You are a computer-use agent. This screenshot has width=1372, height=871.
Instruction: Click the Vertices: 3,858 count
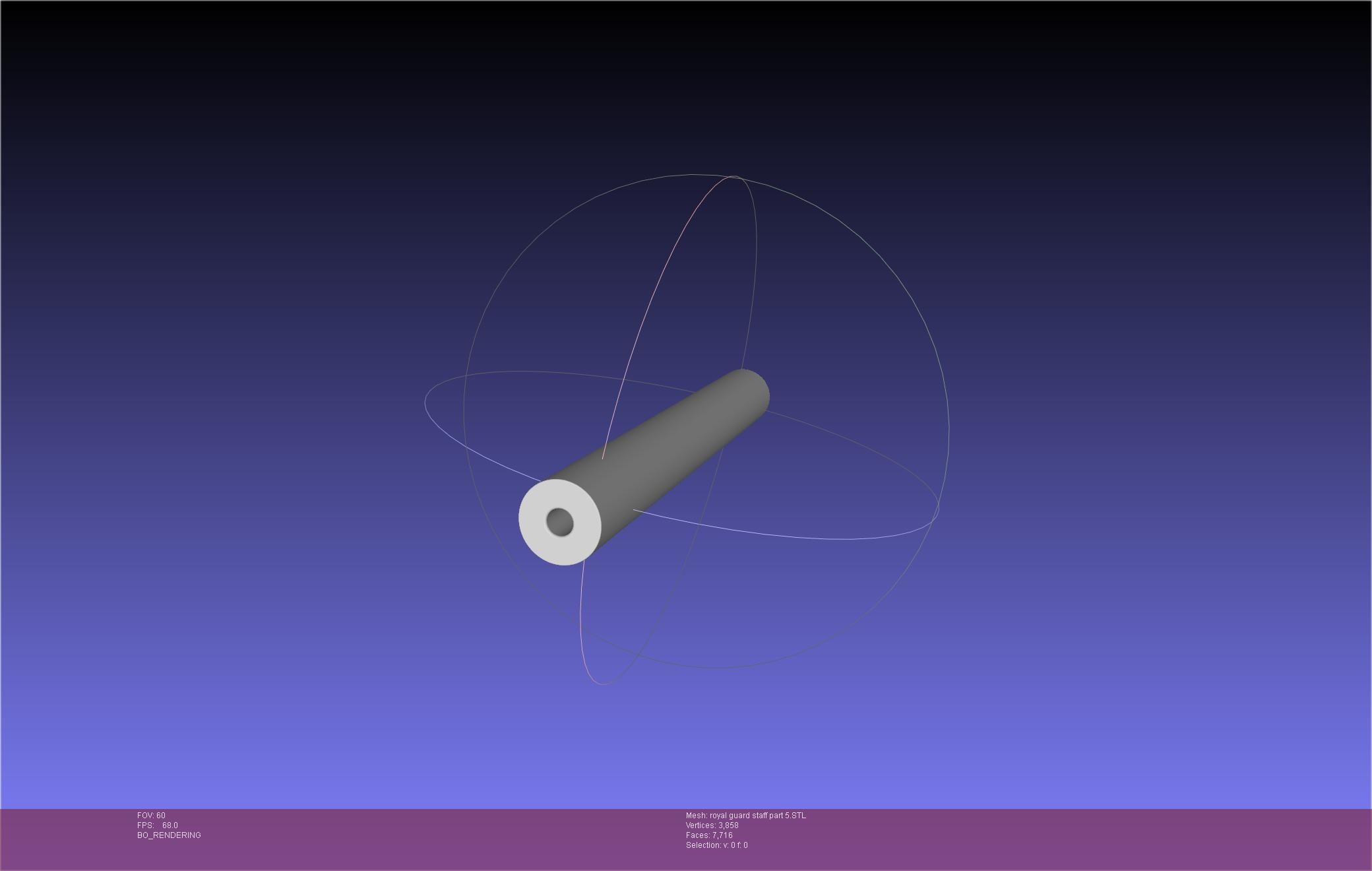coord(712,825)
